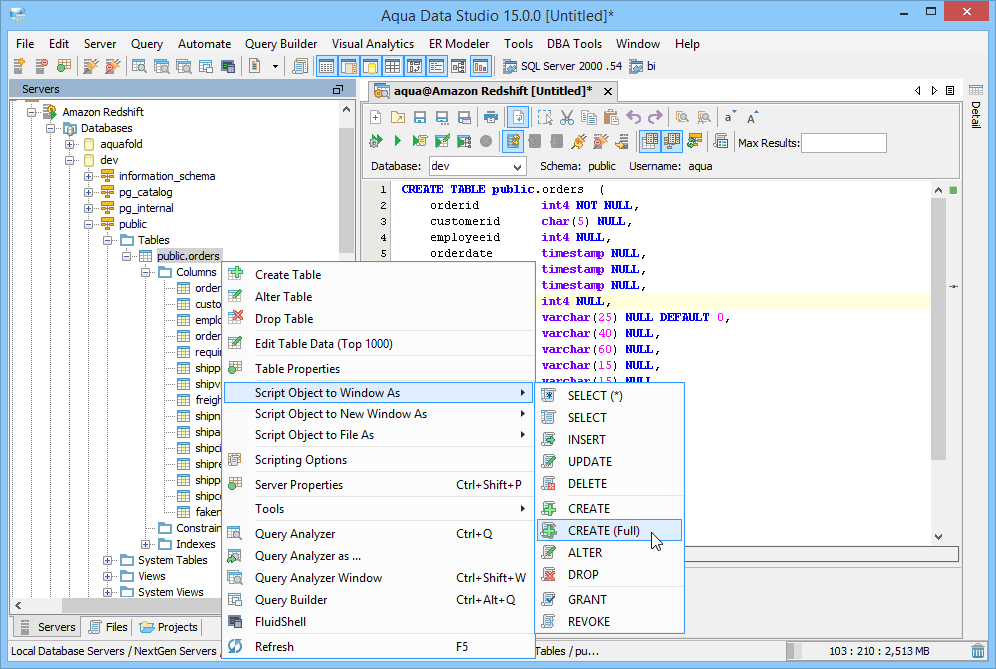The height and width of the screenshot is (669, 996).
Task: Click the Register Server toolbar icon
Action: click(19, 65)
